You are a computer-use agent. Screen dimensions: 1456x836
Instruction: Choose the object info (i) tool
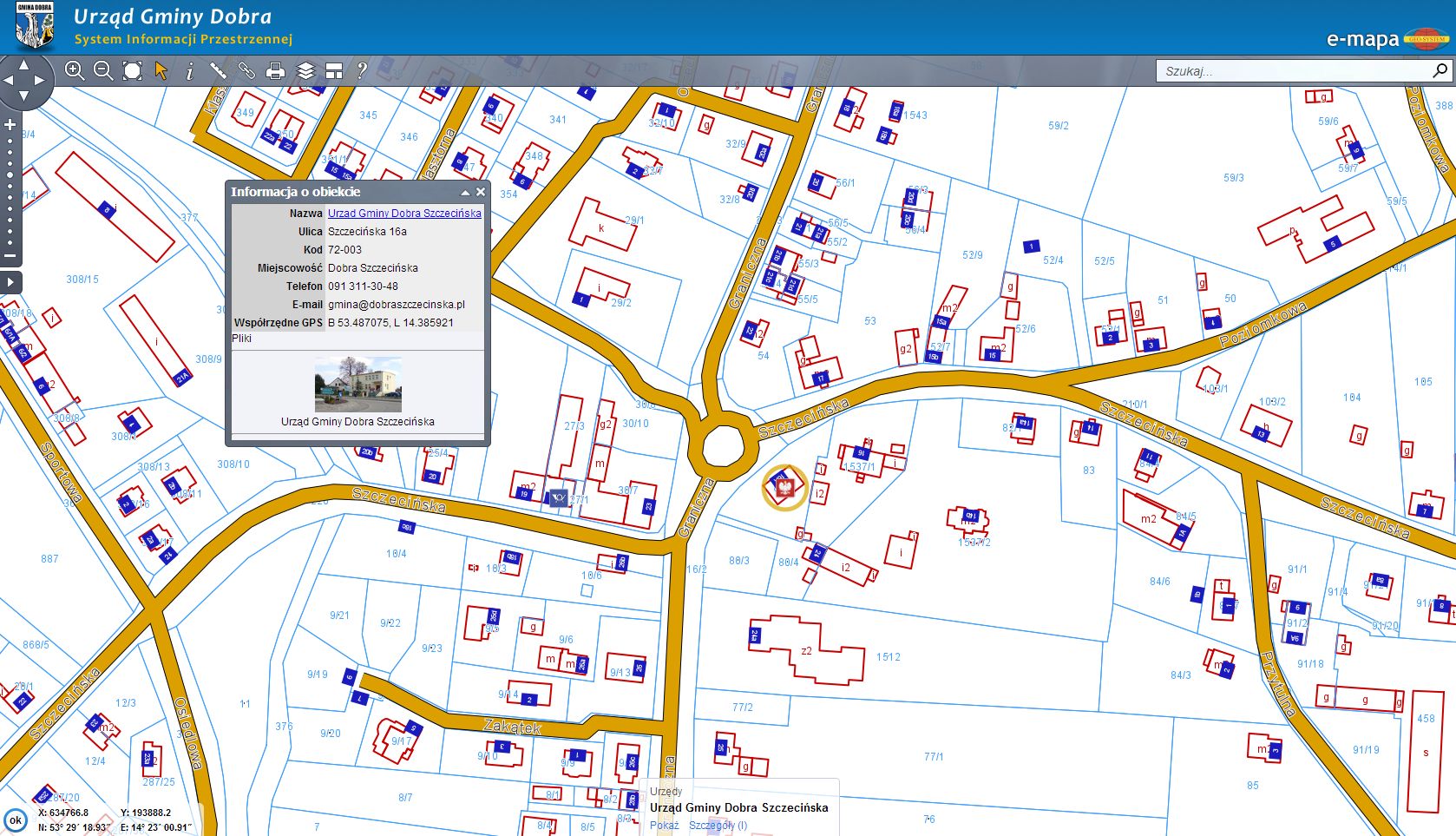click(x=189, y=71)
